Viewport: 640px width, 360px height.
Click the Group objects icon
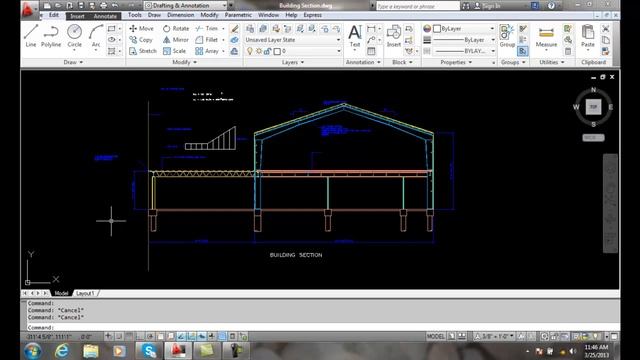coord(507,36)
